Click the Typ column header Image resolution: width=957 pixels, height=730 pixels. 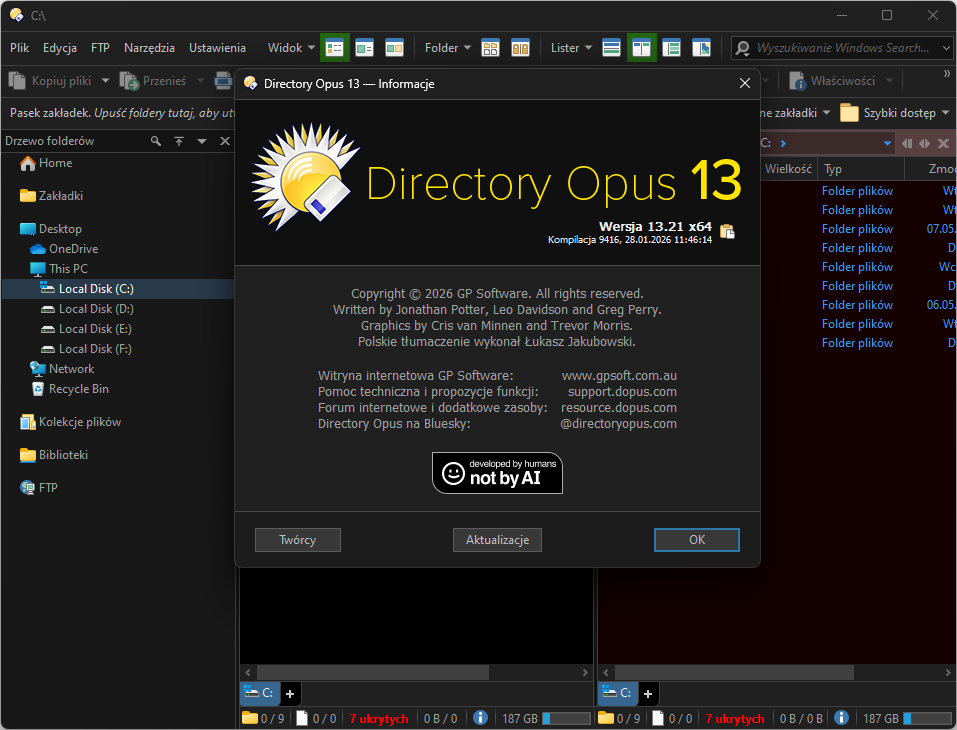(861, 169)
